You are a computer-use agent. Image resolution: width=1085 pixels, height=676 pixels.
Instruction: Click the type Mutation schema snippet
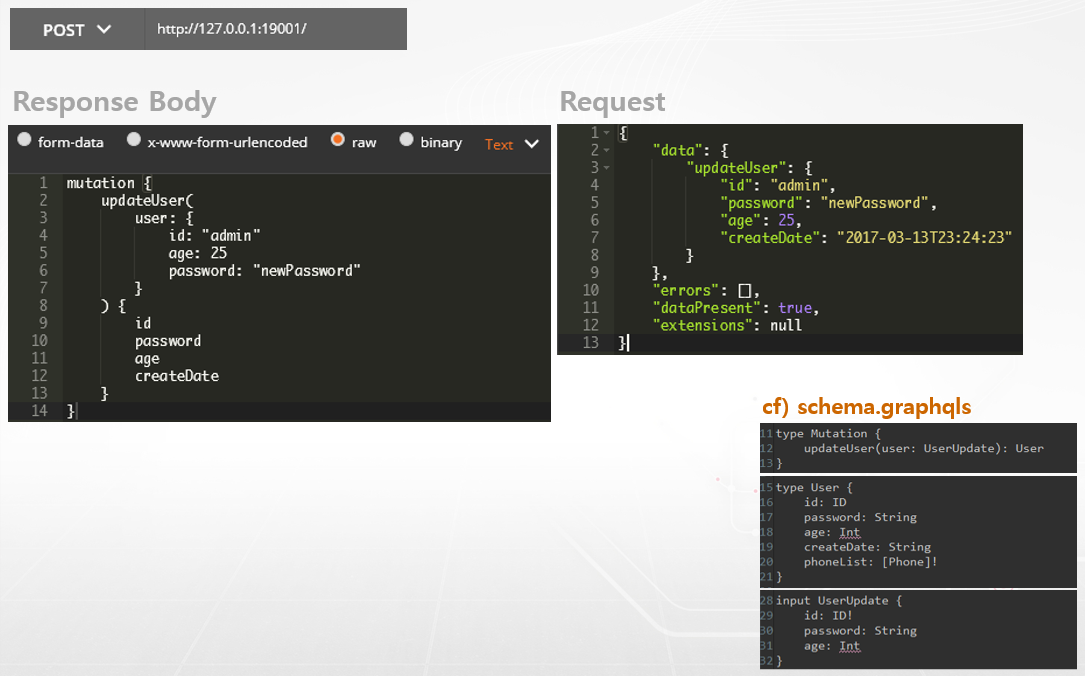point(918,448)
